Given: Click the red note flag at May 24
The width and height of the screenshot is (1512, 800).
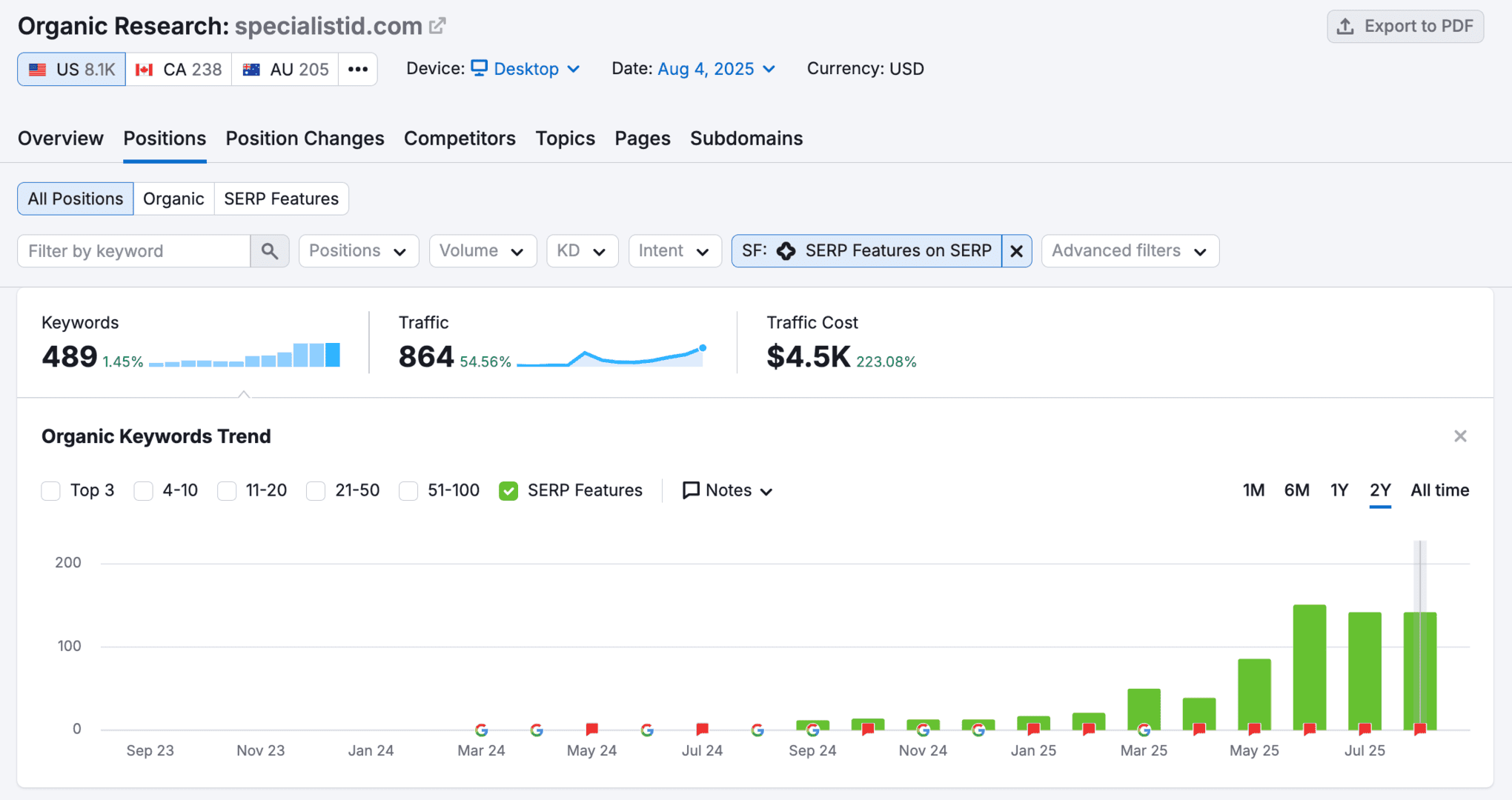Looking at the screenshot, I should tap(591, 729).
